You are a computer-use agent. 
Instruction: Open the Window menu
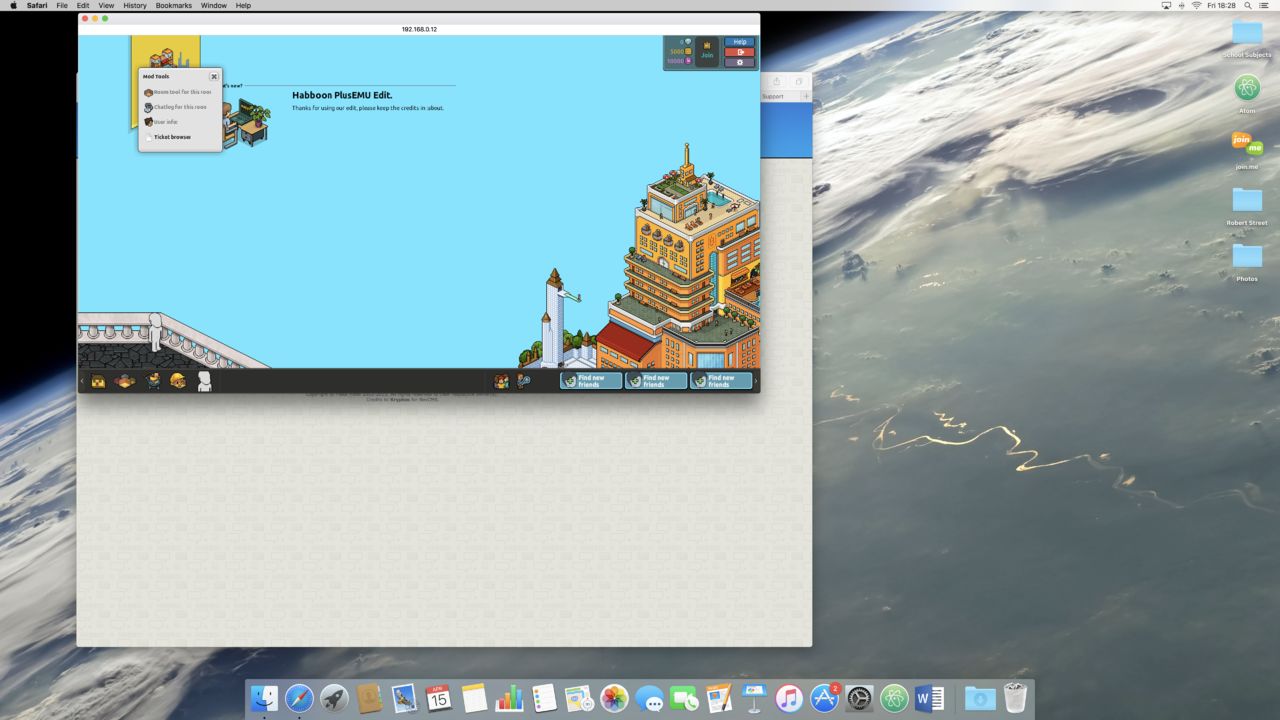214,5
